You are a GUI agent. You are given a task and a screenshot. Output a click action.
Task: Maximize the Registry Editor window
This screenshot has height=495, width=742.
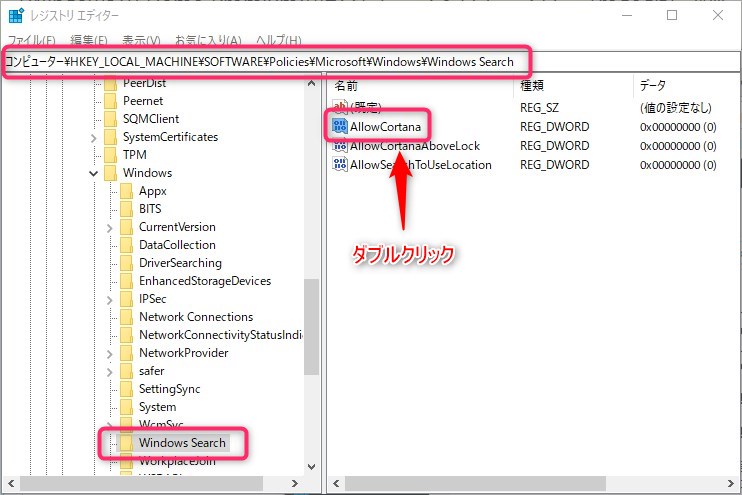[672, 15]
